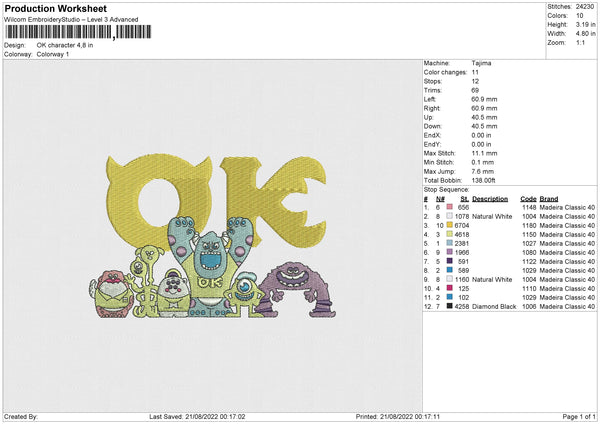Select thread code 1080 in row 6

coord(529,253)
